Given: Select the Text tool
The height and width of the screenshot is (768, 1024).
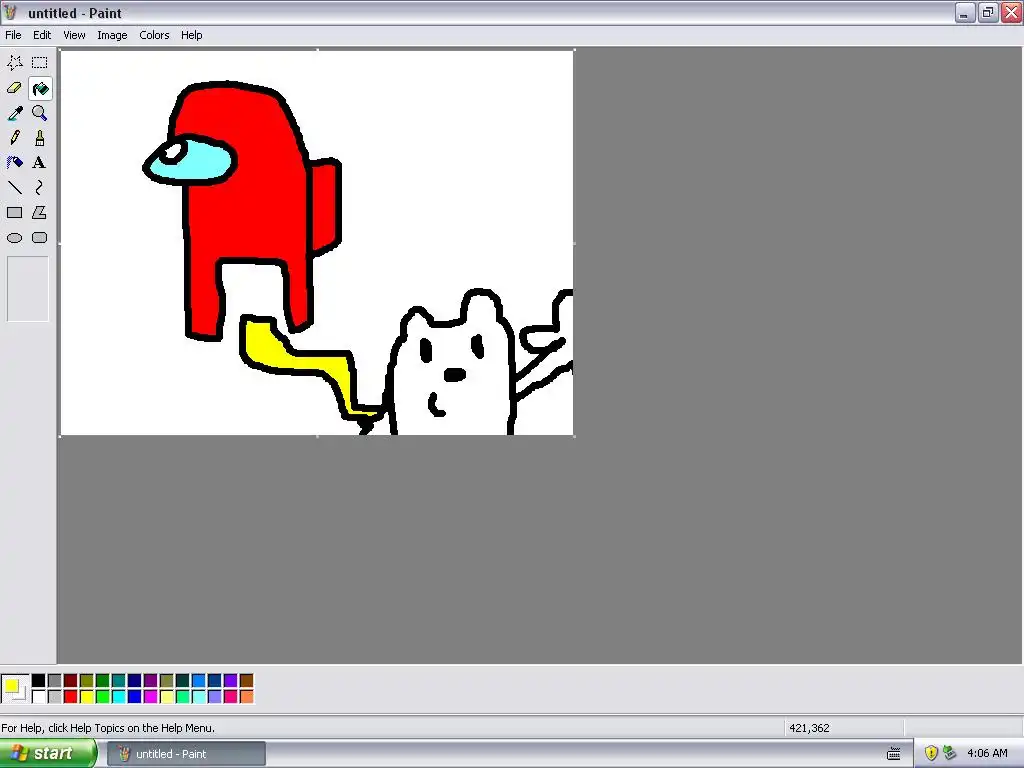Looking at the screenshot, I should (x=40, y=163).
